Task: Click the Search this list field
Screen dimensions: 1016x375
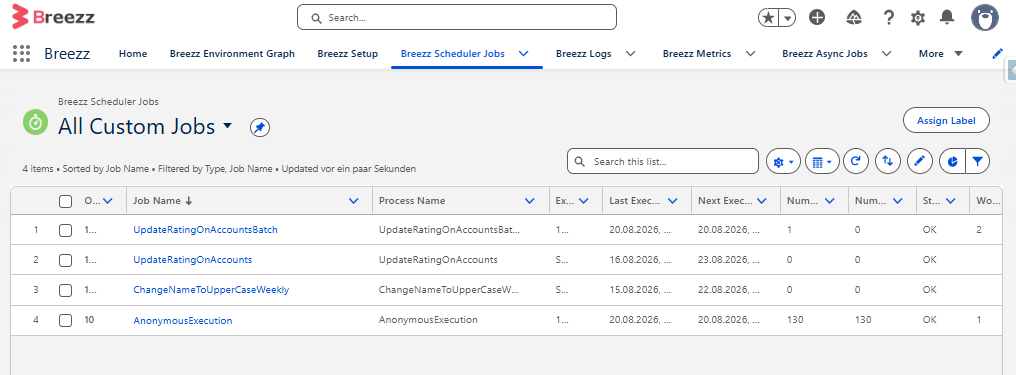Action: pos(663,162)
